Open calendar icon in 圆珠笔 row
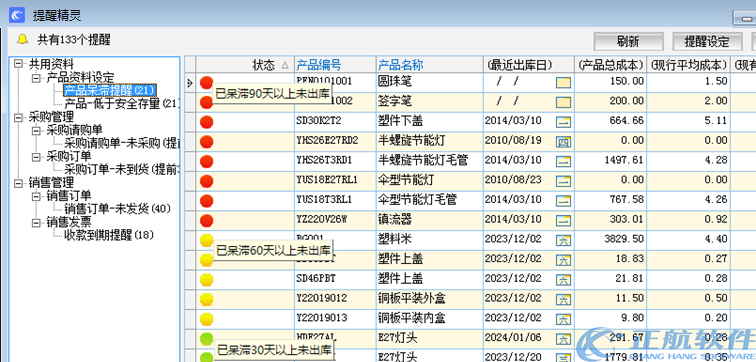Screen dimensions: 756x362 point(563,82)
